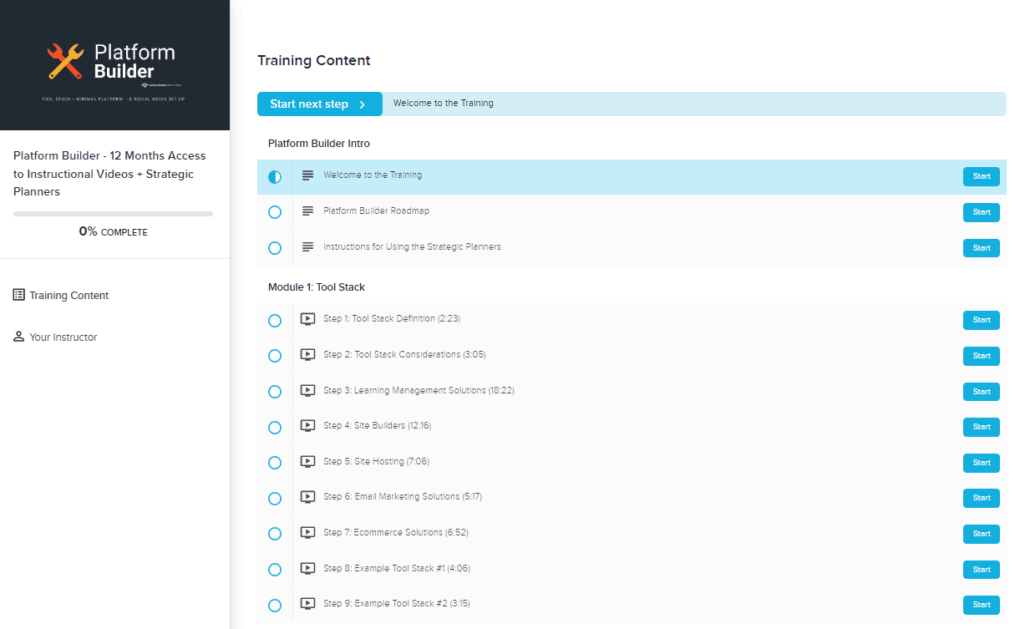This screenshot has height=629, width=1030.
Task: Toggle completion circle for Step 5: Site Hosting
Action: [275, 463]
